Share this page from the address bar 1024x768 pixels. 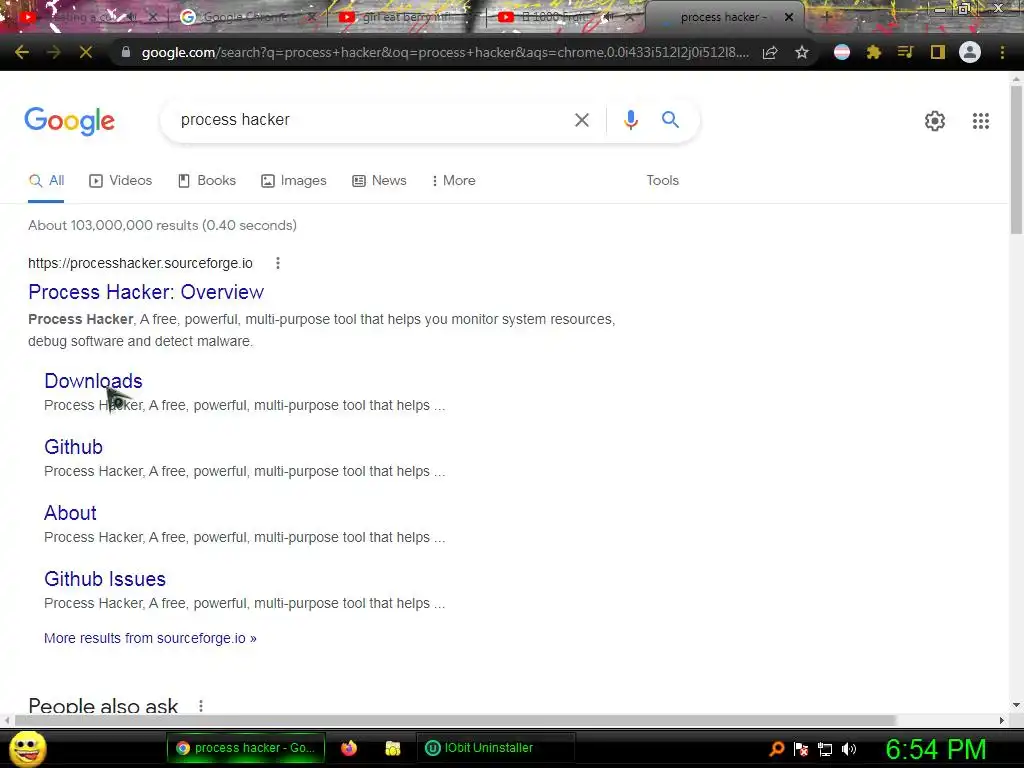point(770,52)
